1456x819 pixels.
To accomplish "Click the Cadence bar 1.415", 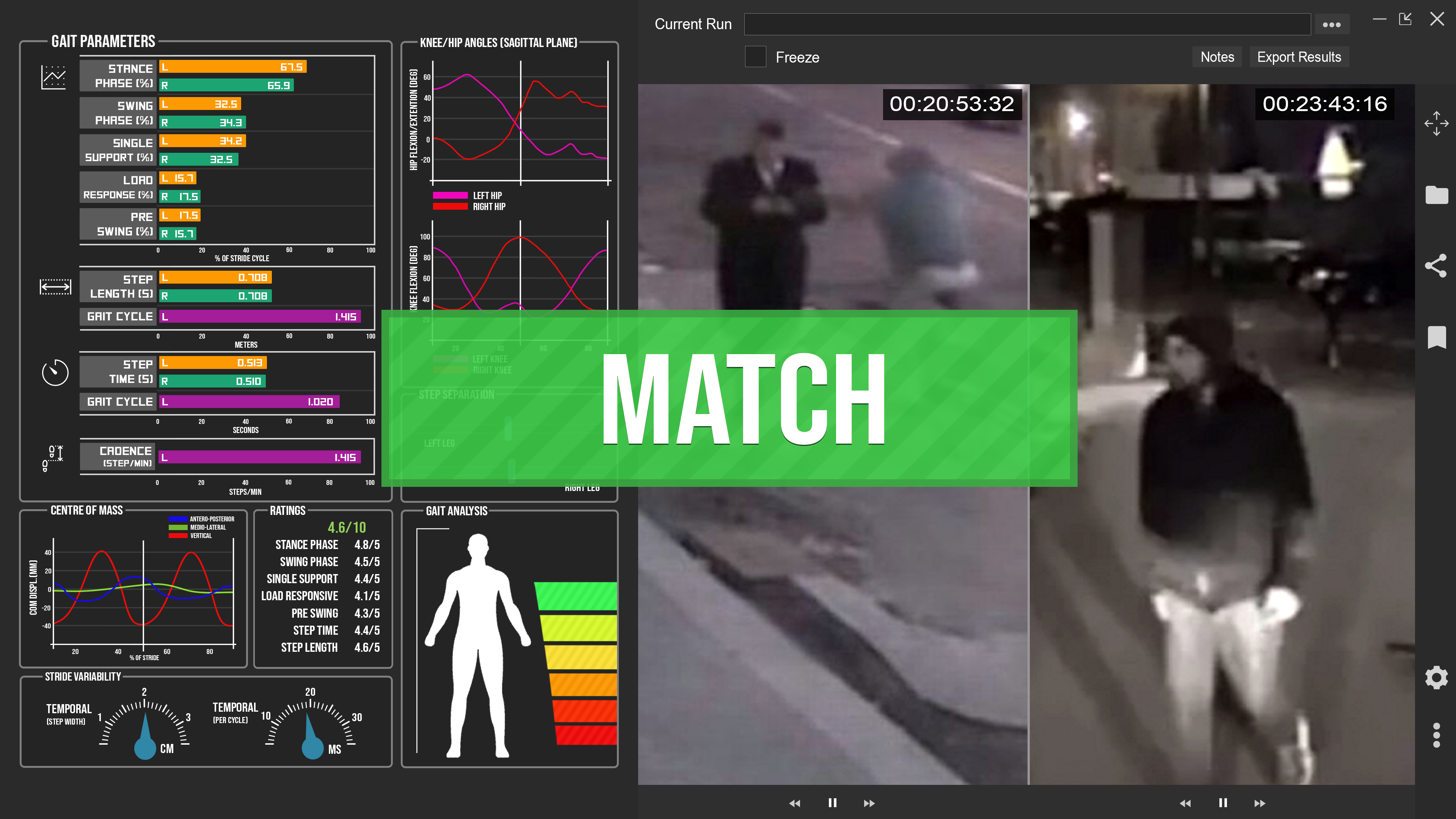I will pos(259,457).
